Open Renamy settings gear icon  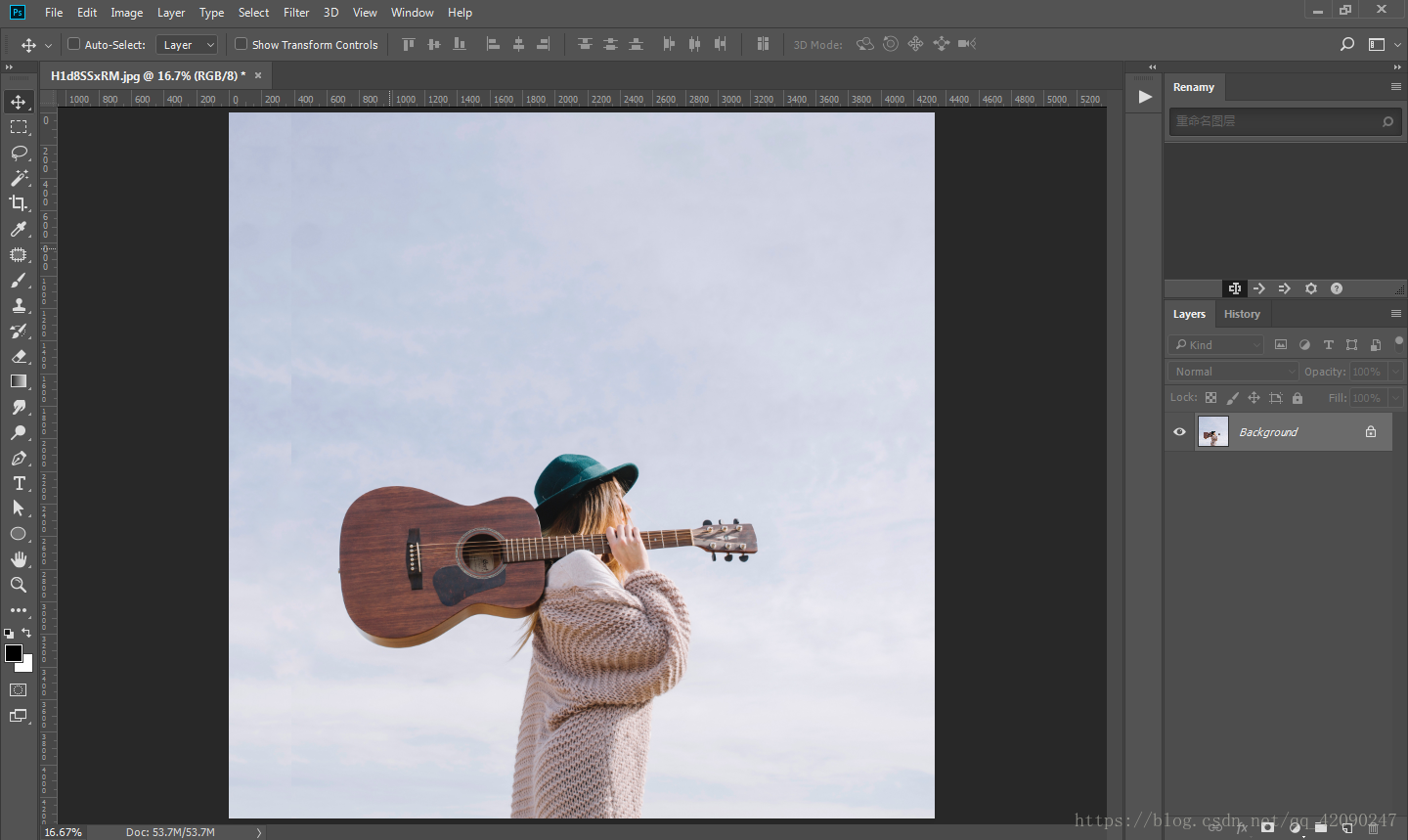pyautogui.click(x=1311, y=288)
